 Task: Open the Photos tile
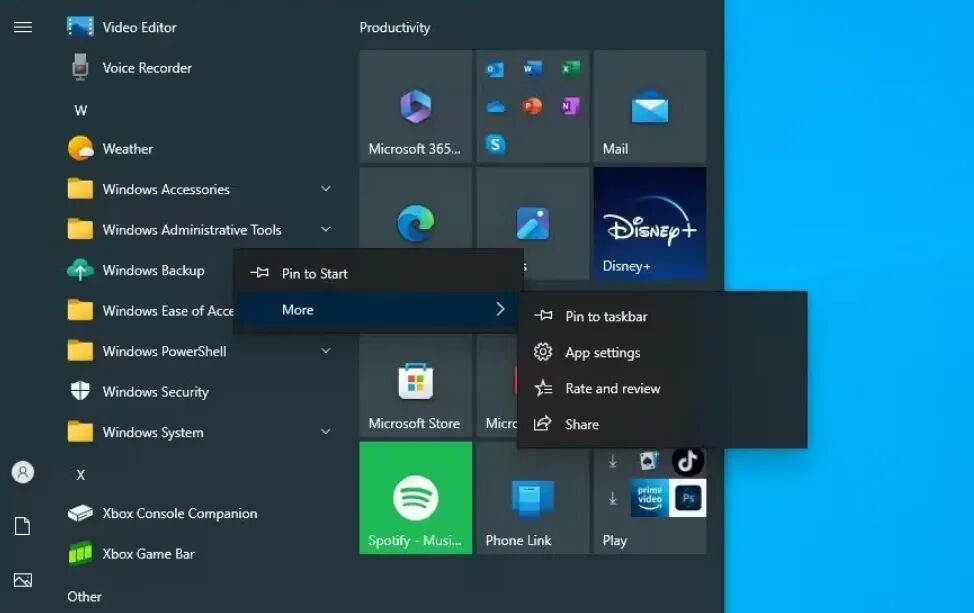533,208
